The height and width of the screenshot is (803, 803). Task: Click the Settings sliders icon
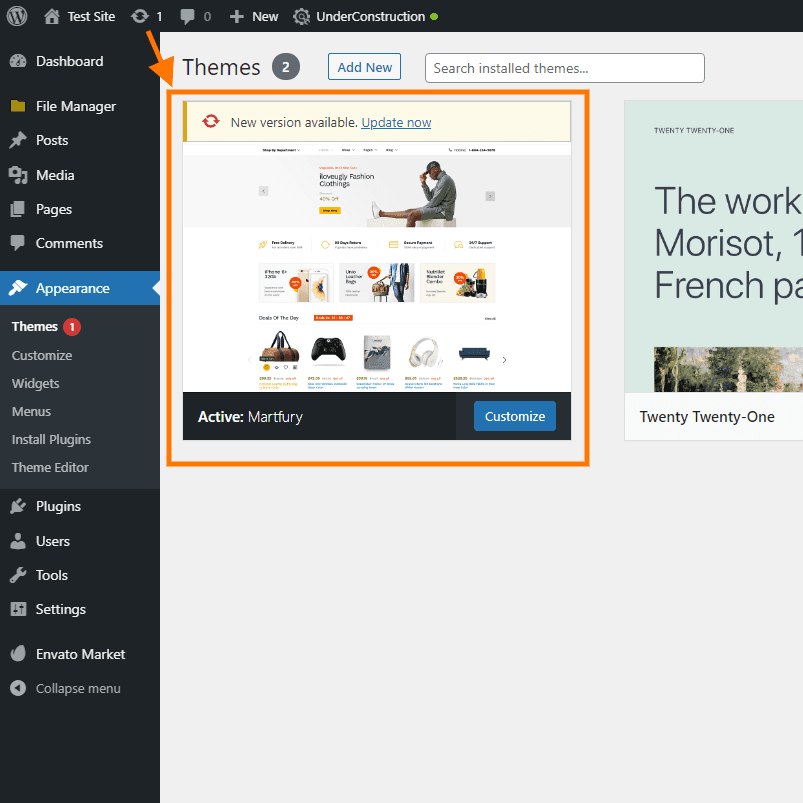point(18,609)
